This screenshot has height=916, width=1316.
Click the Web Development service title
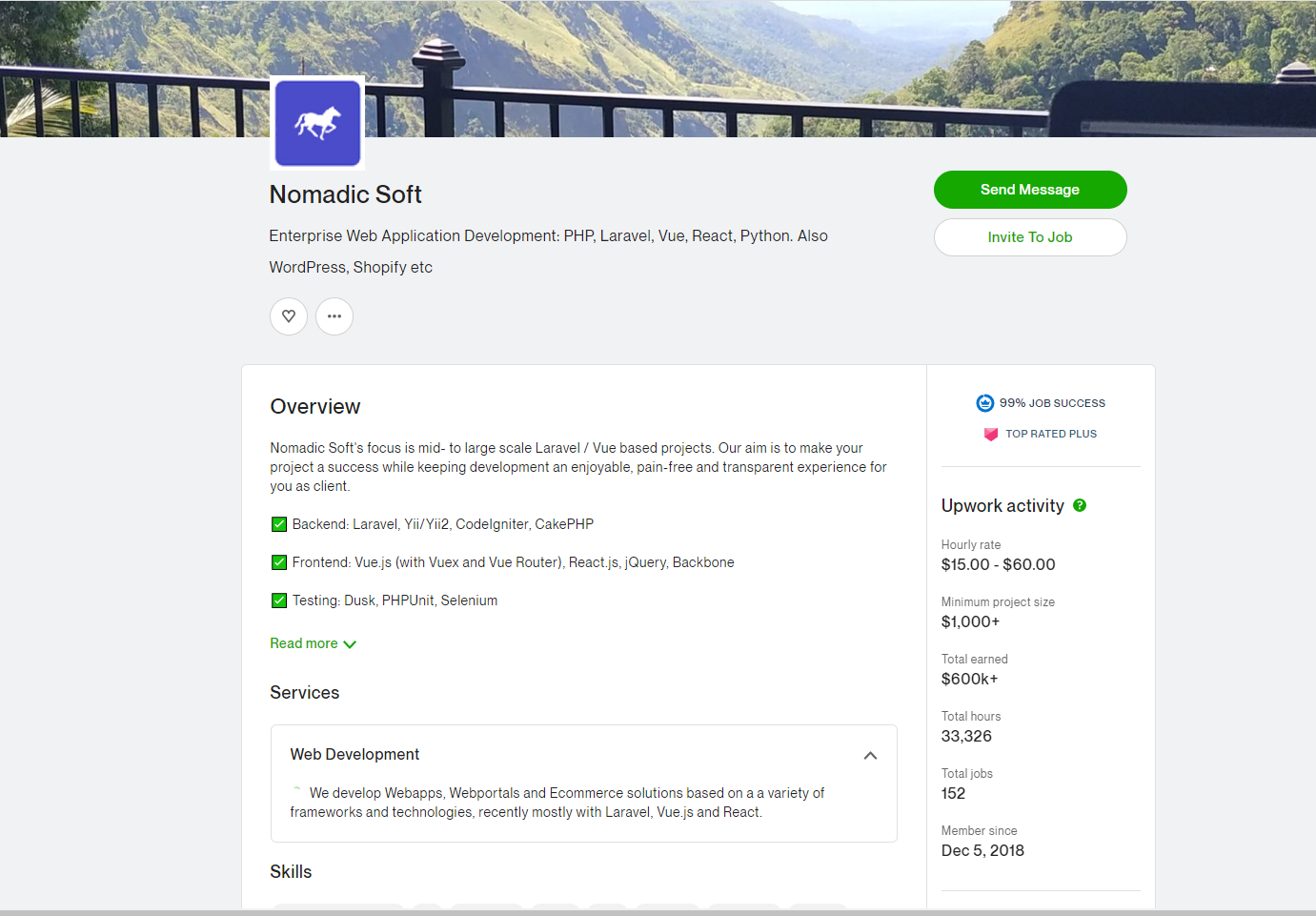[354, 754]
